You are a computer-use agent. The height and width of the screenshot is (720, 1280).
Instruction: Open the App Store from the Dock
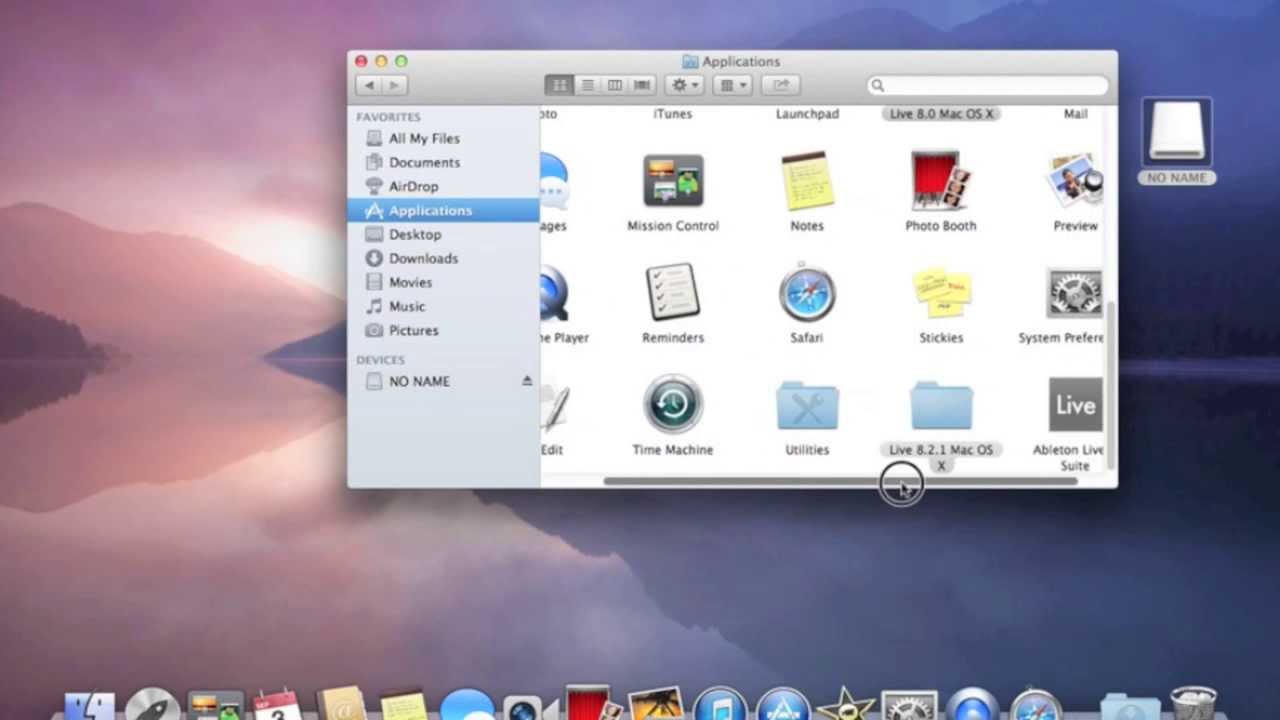tap(783, 704)
